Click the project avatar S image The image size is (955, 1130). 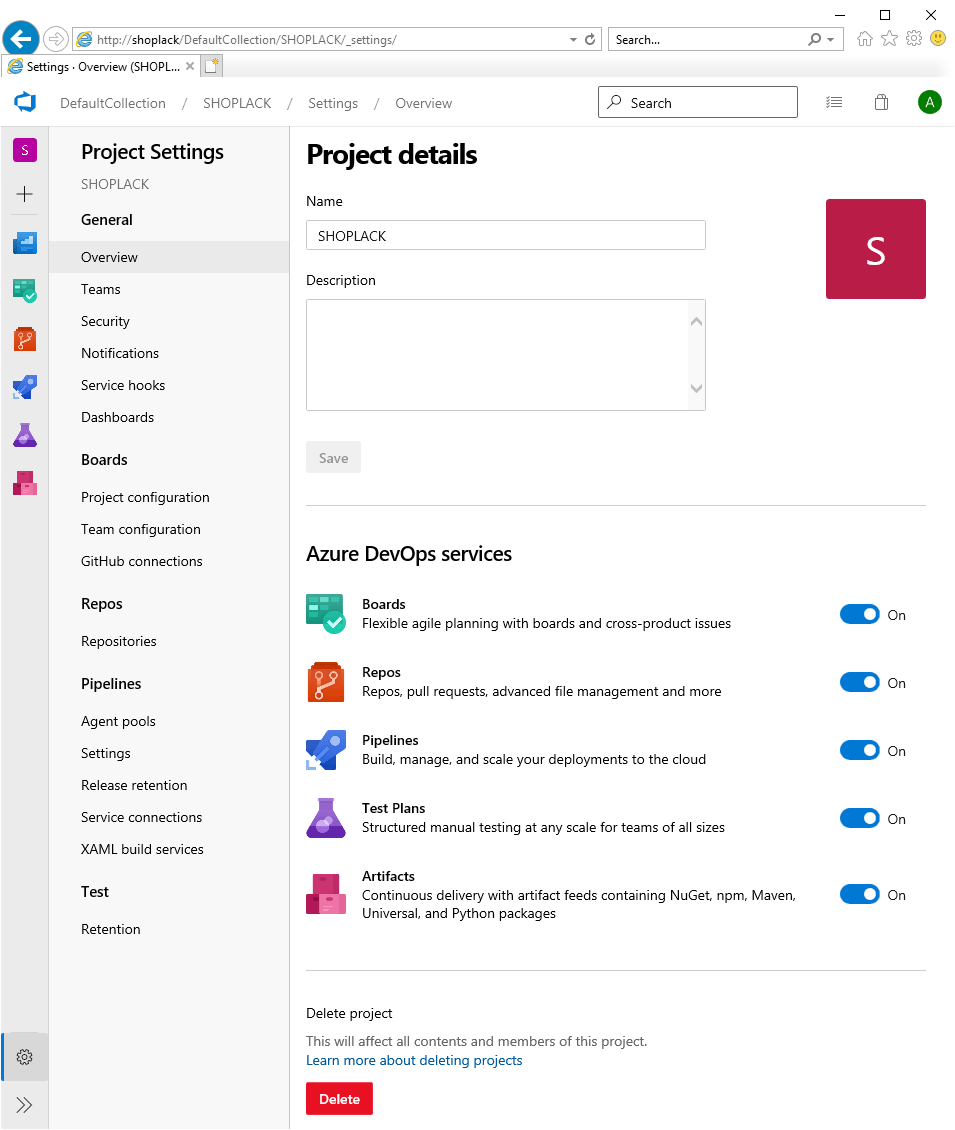(x=876, y=249)
